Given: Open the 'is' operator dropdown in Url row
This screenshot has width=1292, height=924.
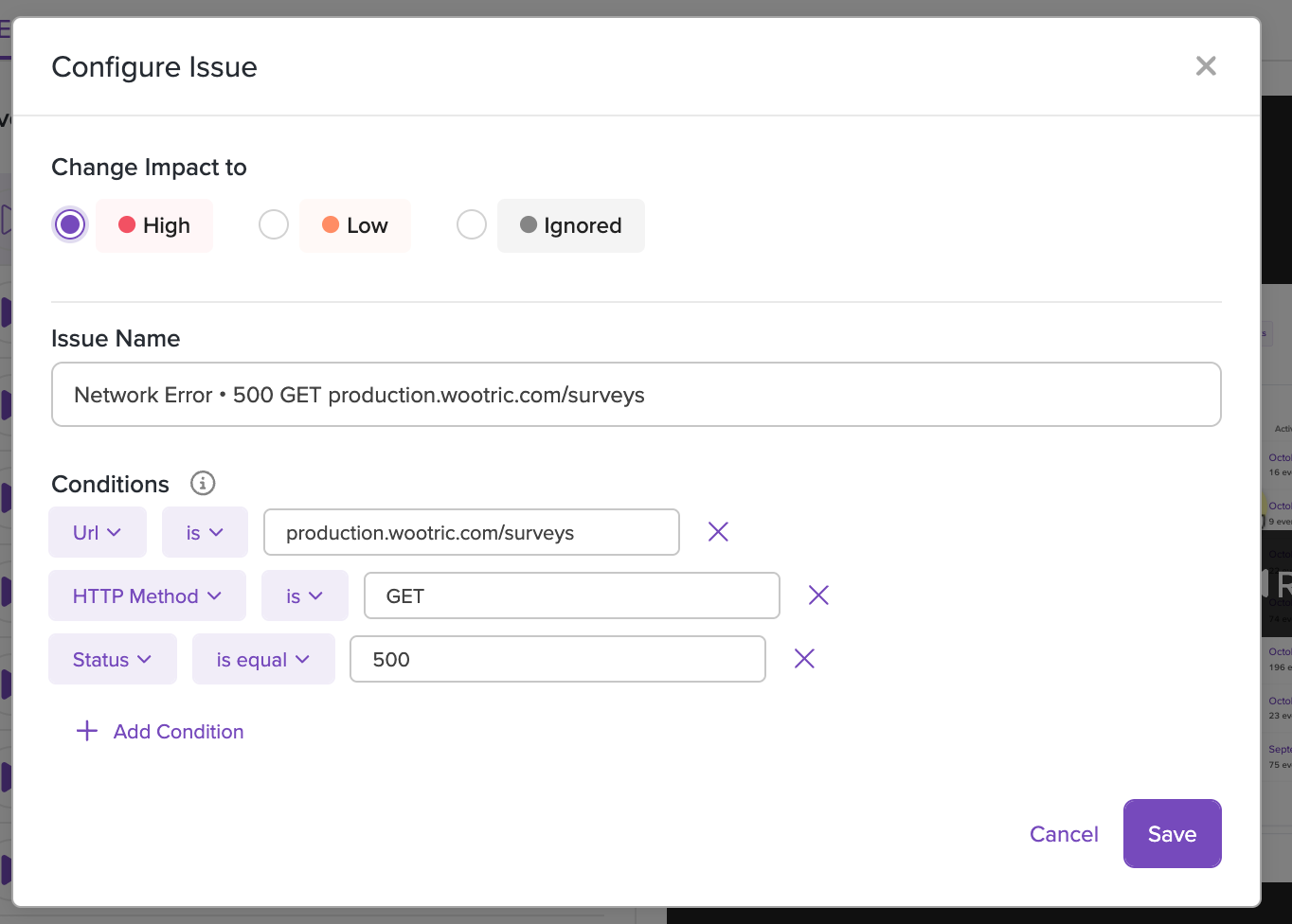Looking at the screenshot, I should pyautogui.click(x=205, y=532).
